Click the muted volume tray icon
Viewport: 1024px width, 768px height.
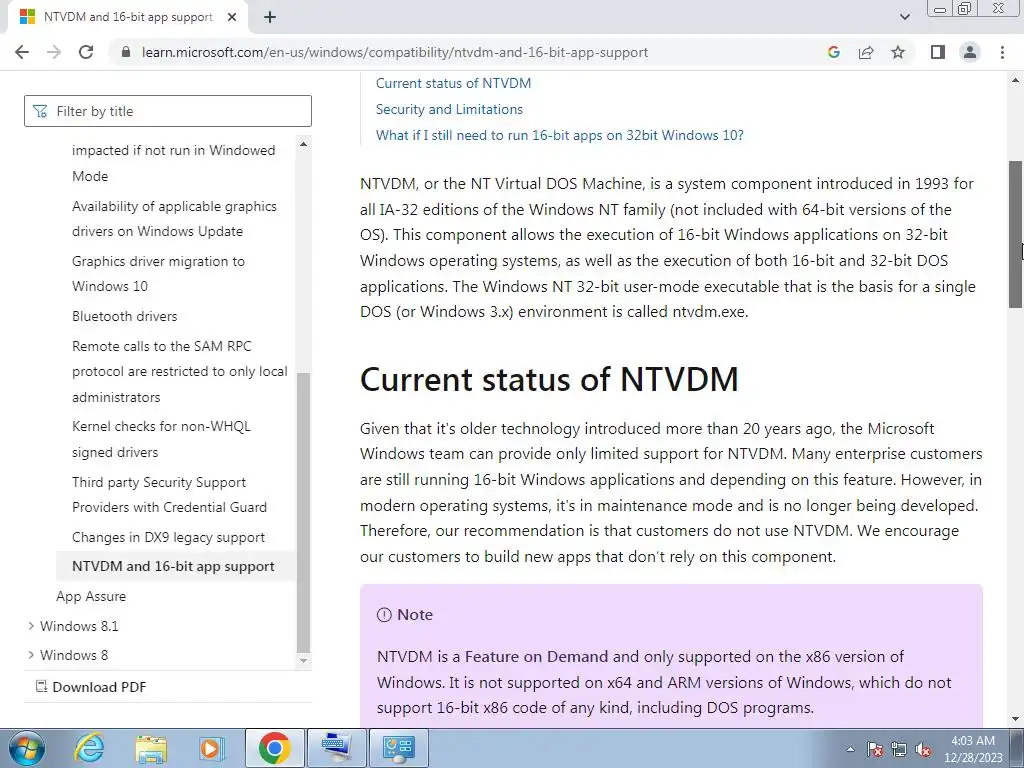[x=923, y=749]
